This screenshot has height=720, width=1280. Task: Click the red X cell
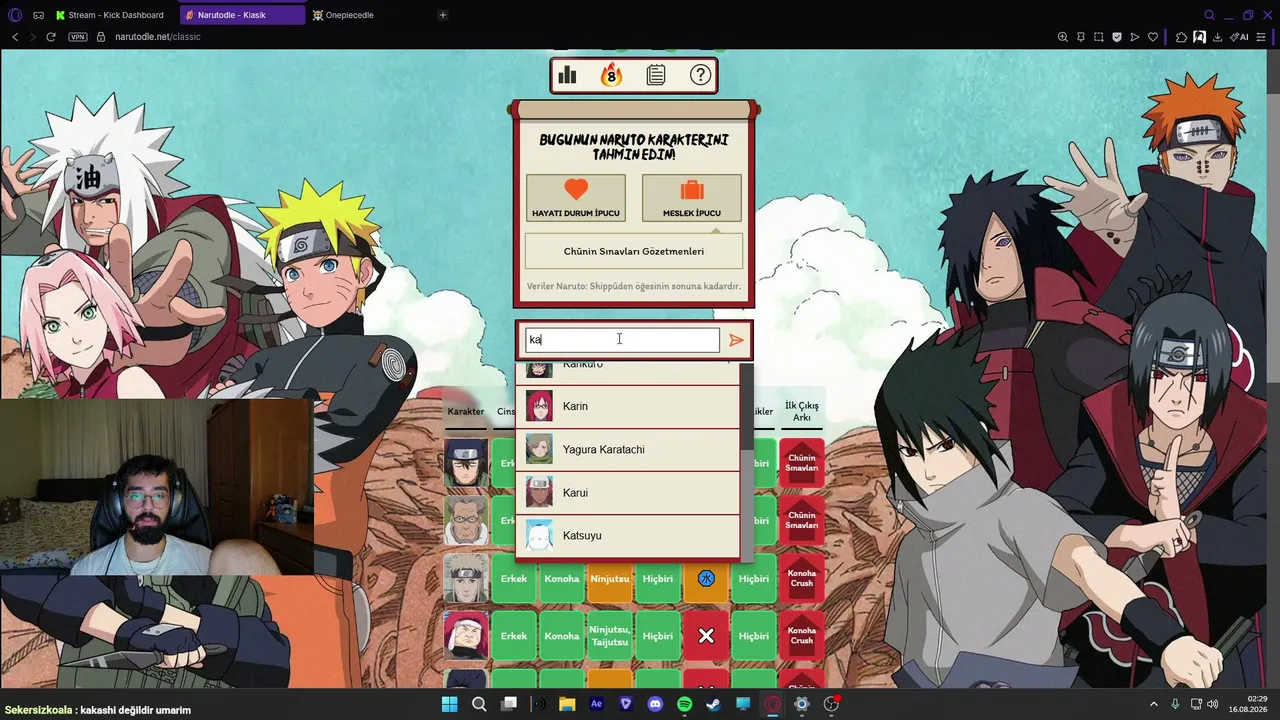(x=706, y=636)
